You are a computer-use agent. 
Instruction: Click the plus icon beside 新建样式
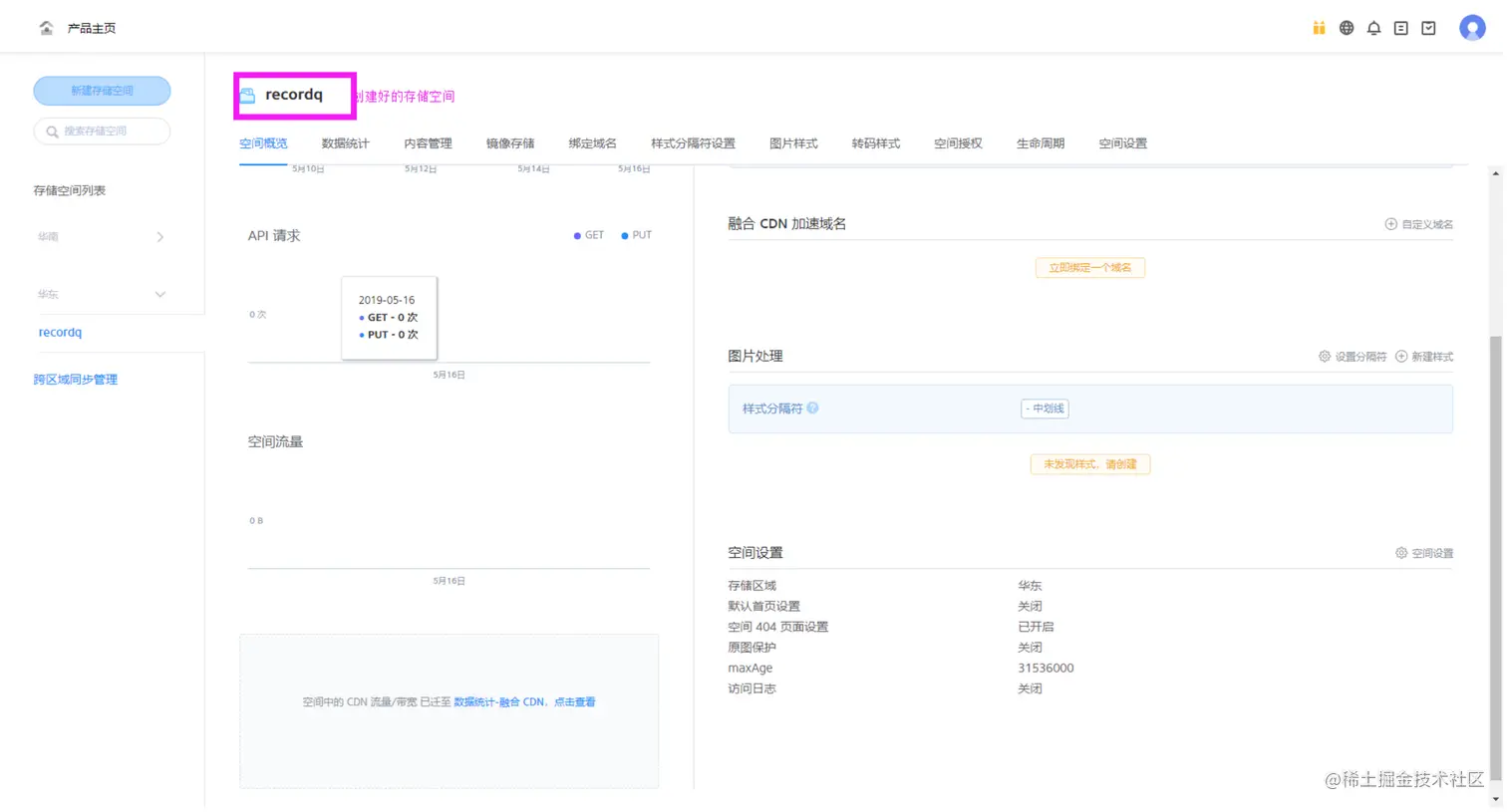(x=1401, y=356)
